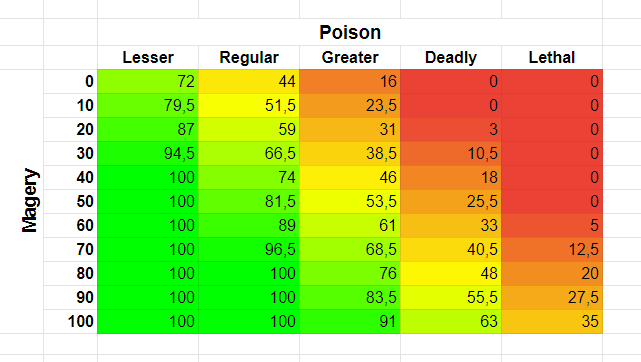
Task: Select the yellow cell with 48
Action: click(451, 273)
